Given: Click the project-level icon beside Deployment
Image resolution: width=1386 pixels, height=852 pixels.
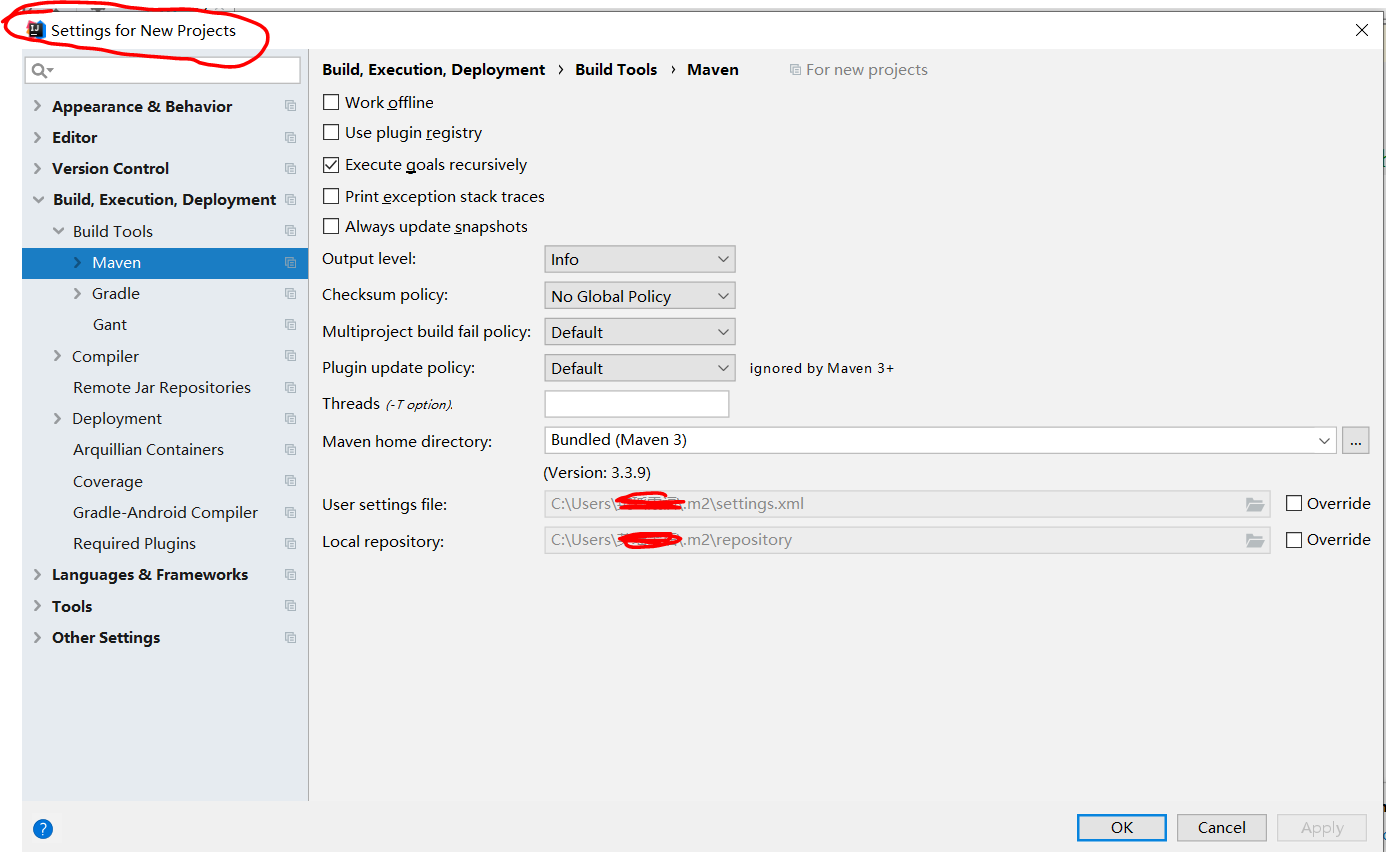Looking at the screenshot, I should coord(290,419).
